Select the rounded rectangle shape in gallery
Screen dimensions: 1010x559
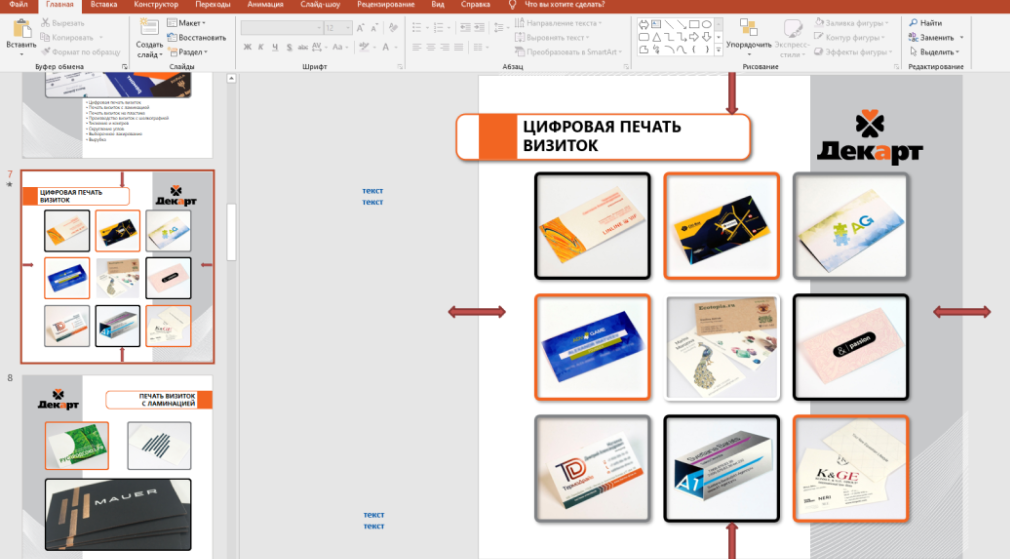coord(643,37)
